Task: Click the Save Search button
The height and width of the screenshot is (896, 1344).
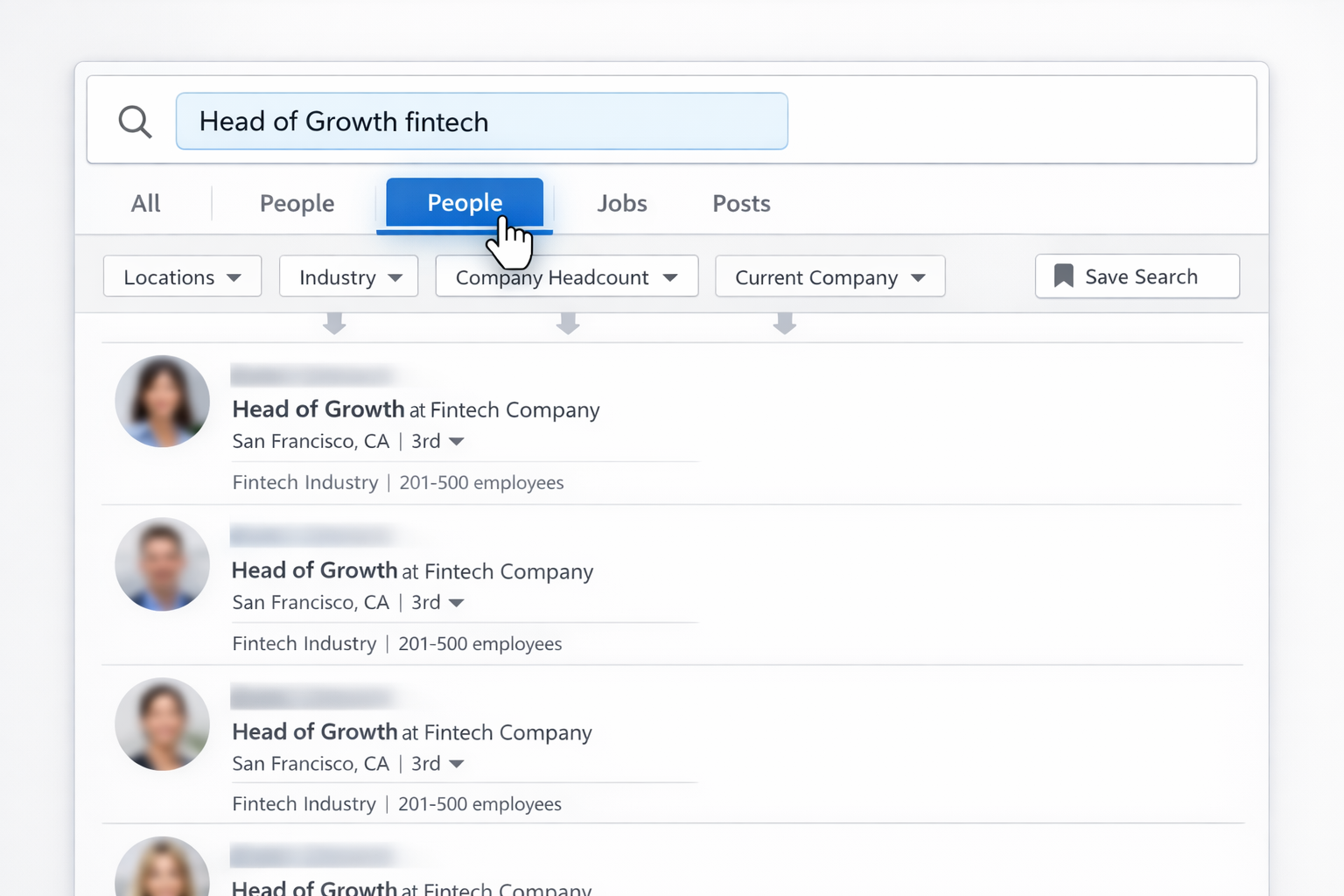Action: 1137,276
